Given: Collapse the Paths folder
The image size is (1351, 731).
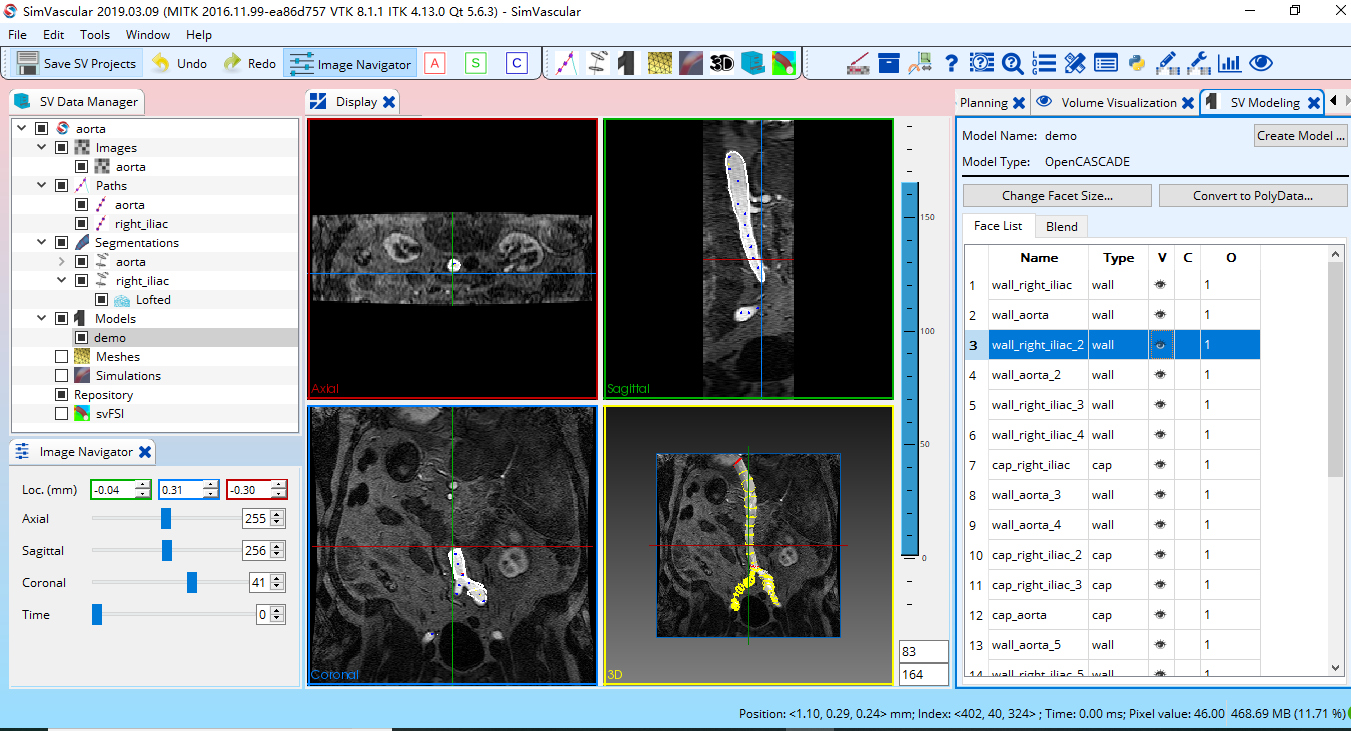Looking at the screenshot, I should click(x=41, y=186).
